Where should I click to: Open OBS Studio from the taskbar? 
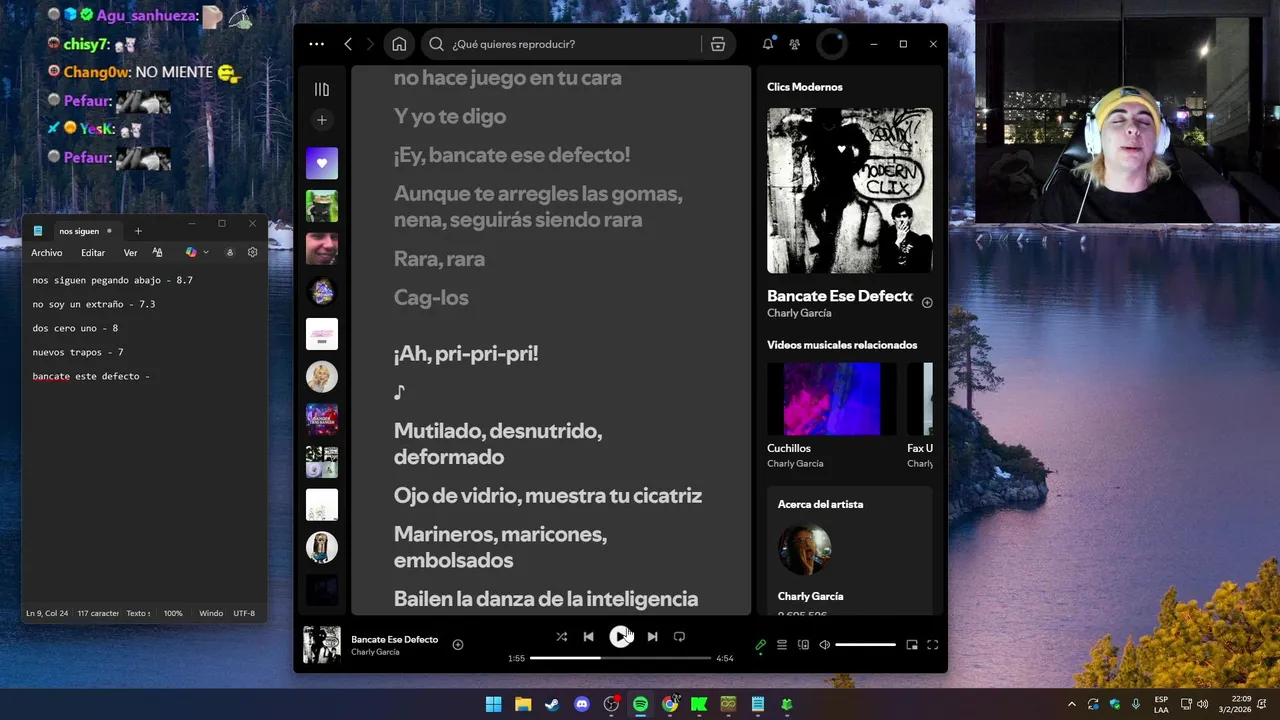tap(611, 704)
